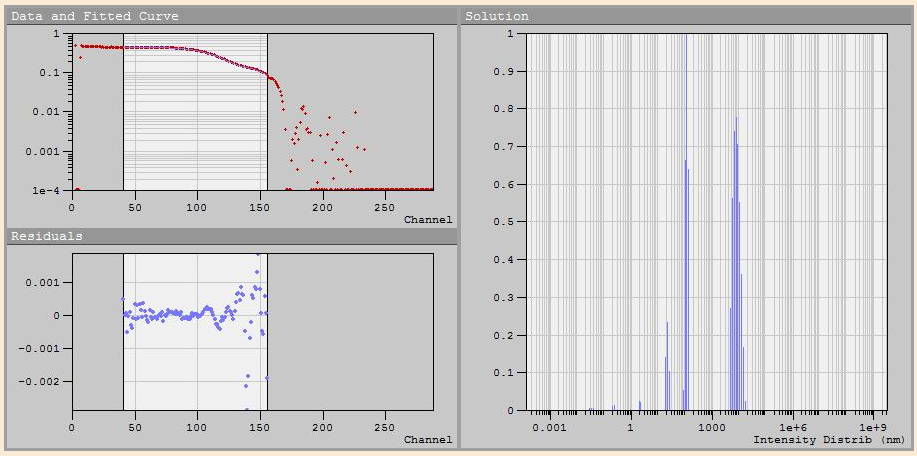This screenshot has width=917, height=456.
Task: Click the tallest peak bar in the Solution plot
Action: point(687,222)
